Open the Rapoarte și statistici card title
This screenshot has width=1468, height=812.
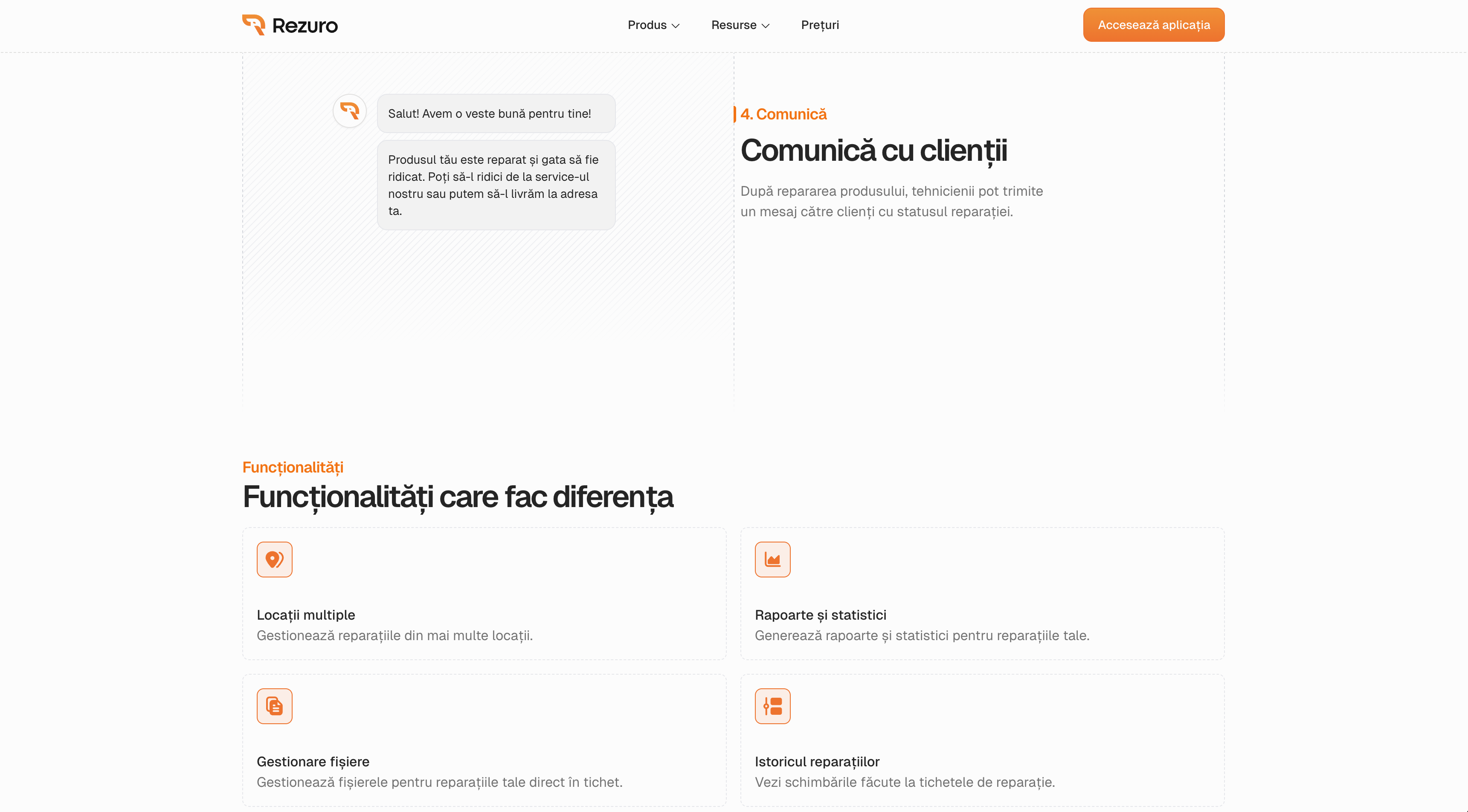820,615
